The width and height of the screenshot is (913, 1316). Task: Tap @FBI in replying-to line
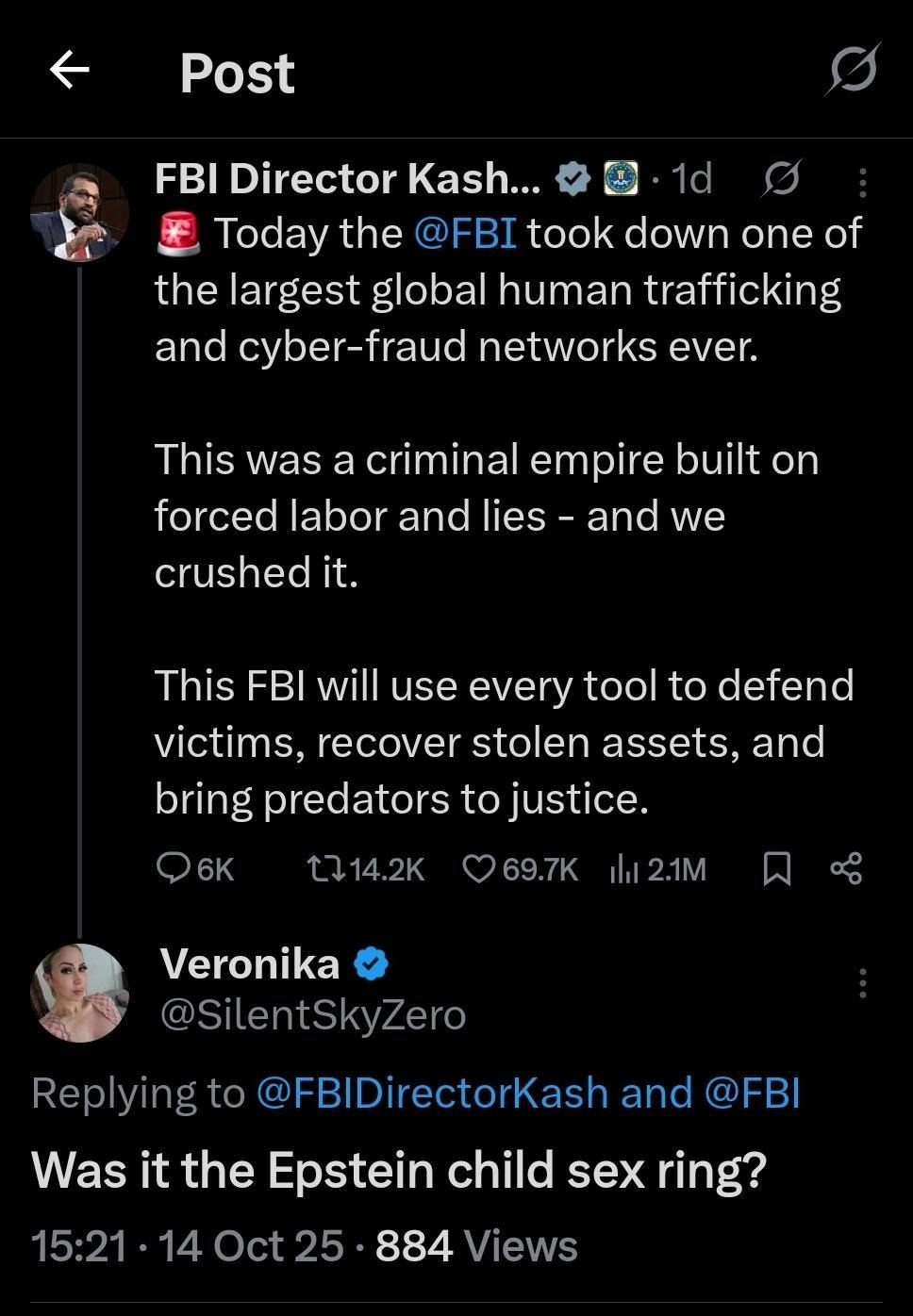(x=752, y=1093)
